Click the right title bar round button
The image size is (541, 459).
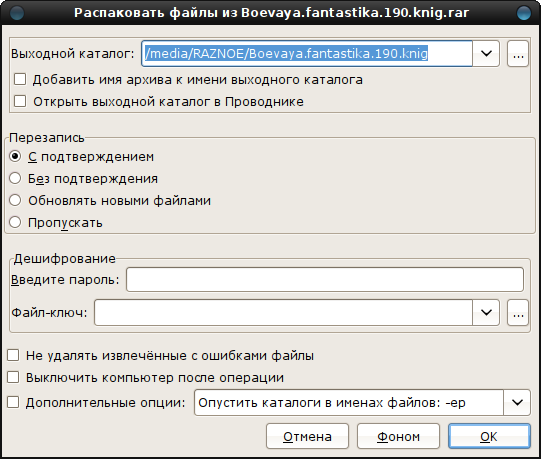pyautogui.click(x=524, y=13)
